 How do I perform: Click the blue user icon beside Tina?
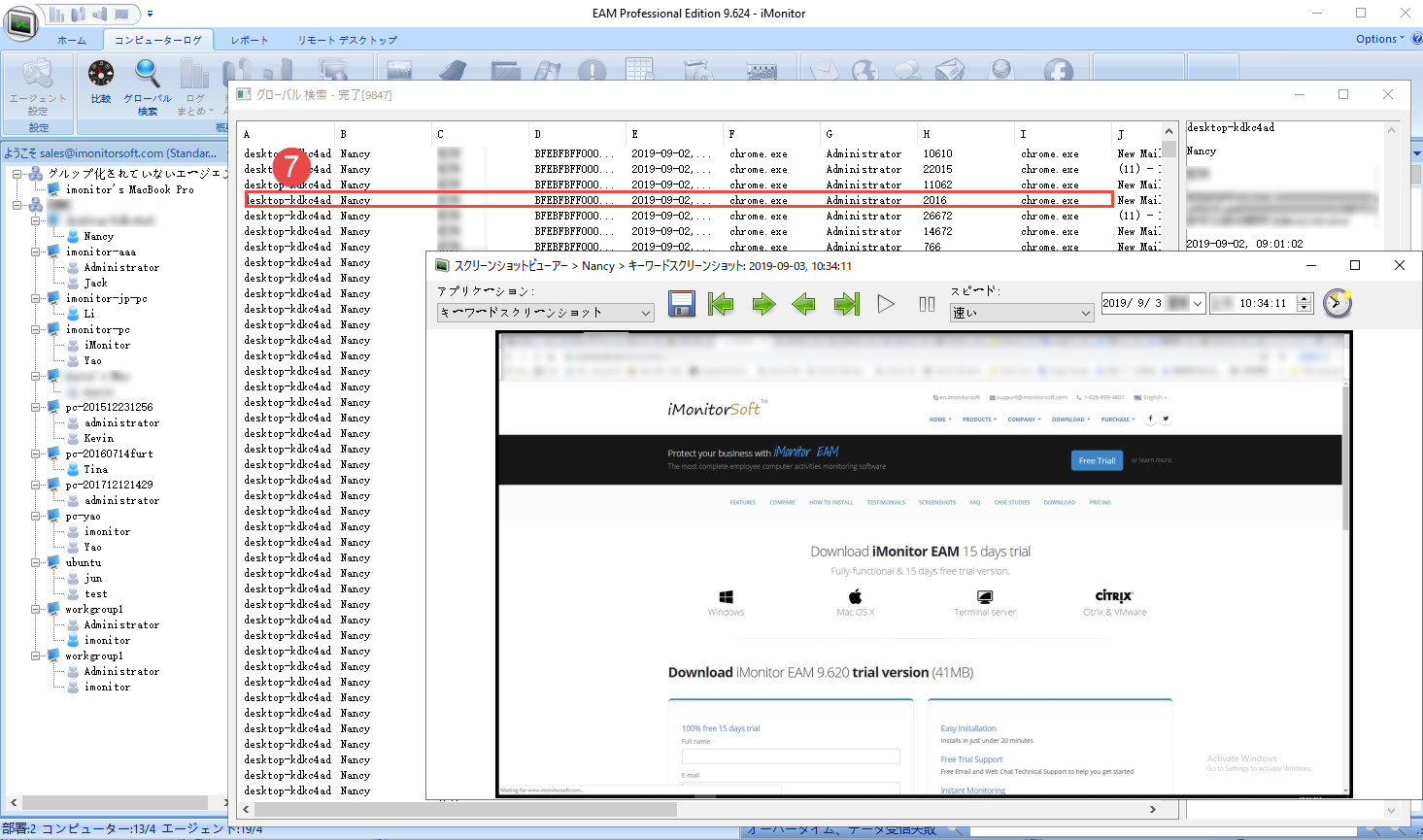pos(73,469)
